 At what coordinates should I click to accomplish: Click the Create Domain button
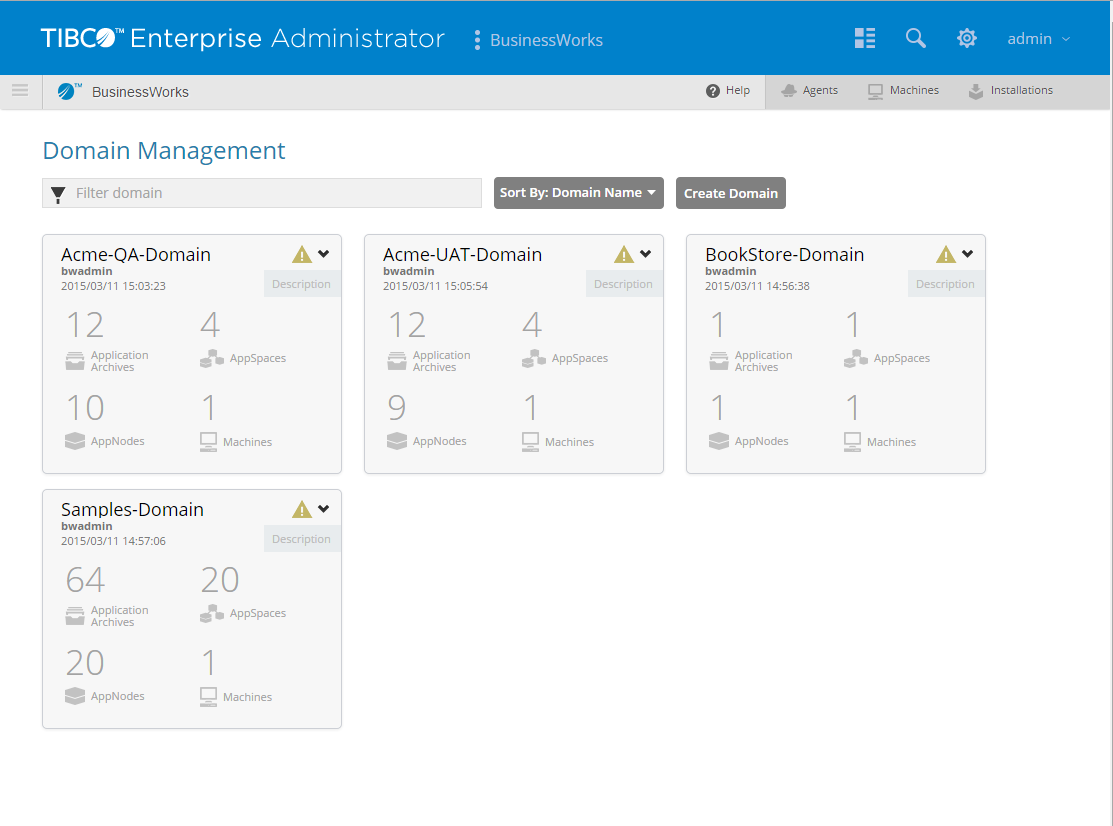click(730, 193)
